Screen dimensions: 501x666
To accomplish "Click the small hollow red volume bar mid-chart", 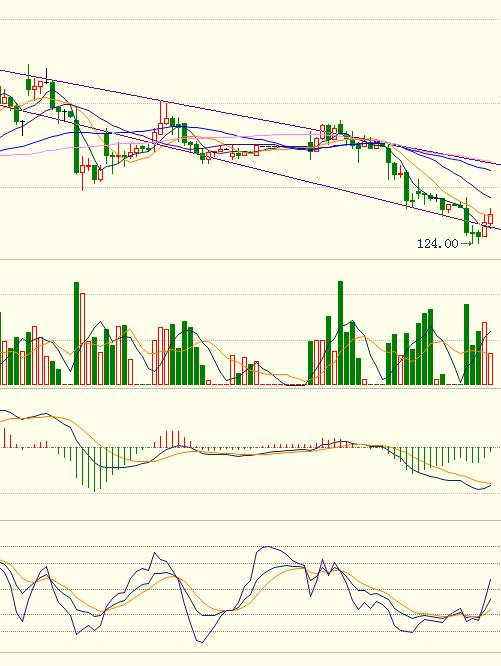I will pyautogui.click(x=208, y=382).
